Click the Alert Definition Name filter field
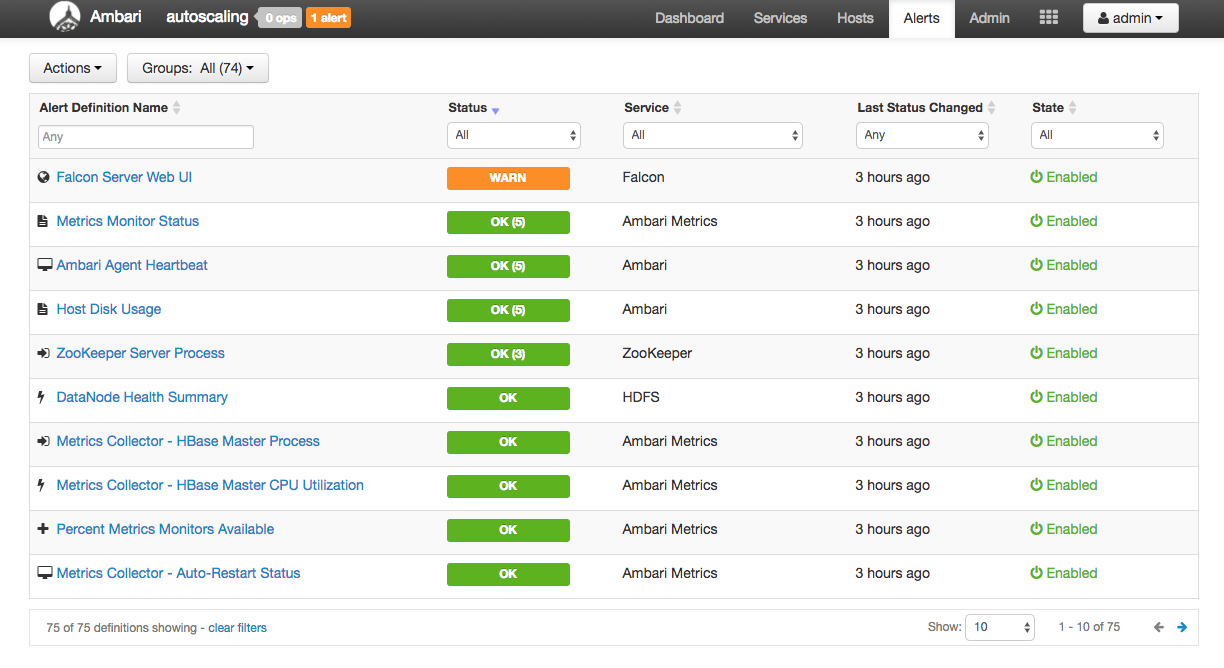Screen dimensions: 1224x668 tap(145, 136)
